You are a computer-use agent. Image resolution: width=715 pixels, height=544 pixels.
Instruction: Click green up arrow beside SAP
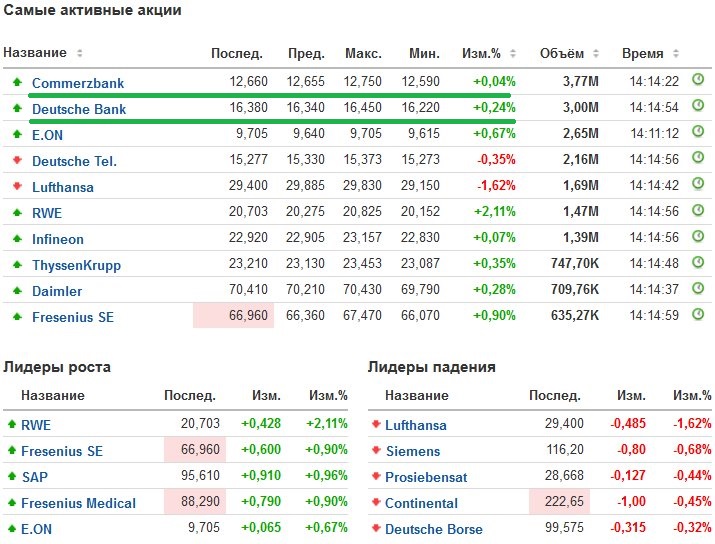[x=12, y=476]
